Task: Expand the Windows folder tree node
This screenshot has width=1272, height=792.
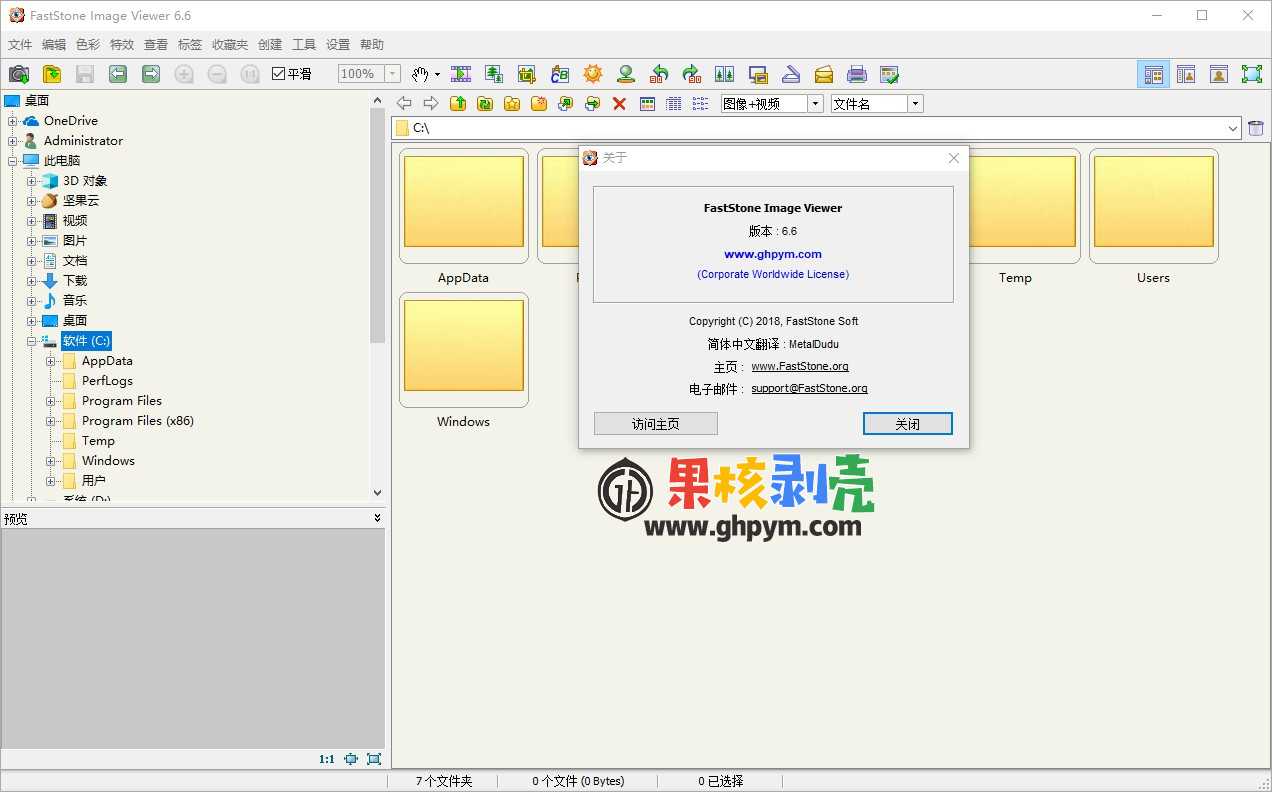Action: click(51, 461)
